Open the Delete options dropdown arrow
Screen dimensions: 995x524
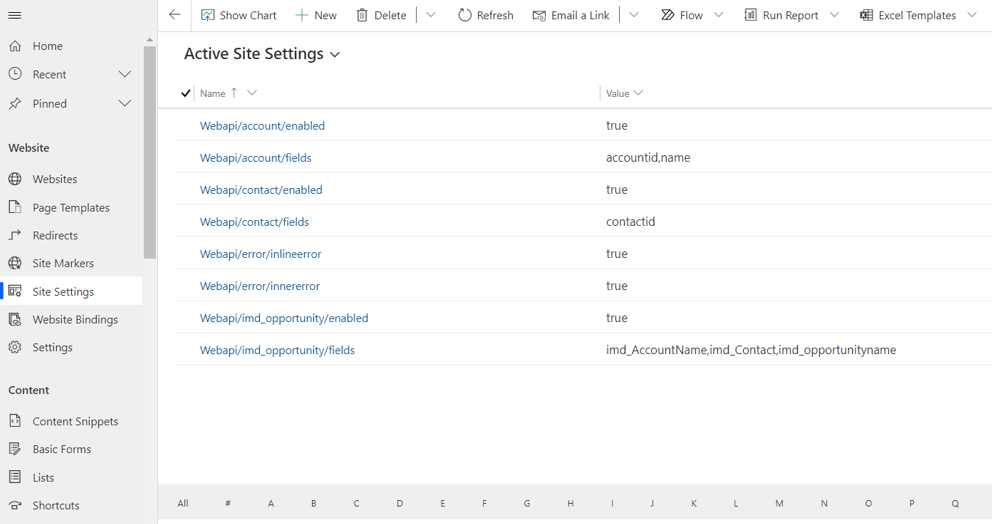[431, 15]
